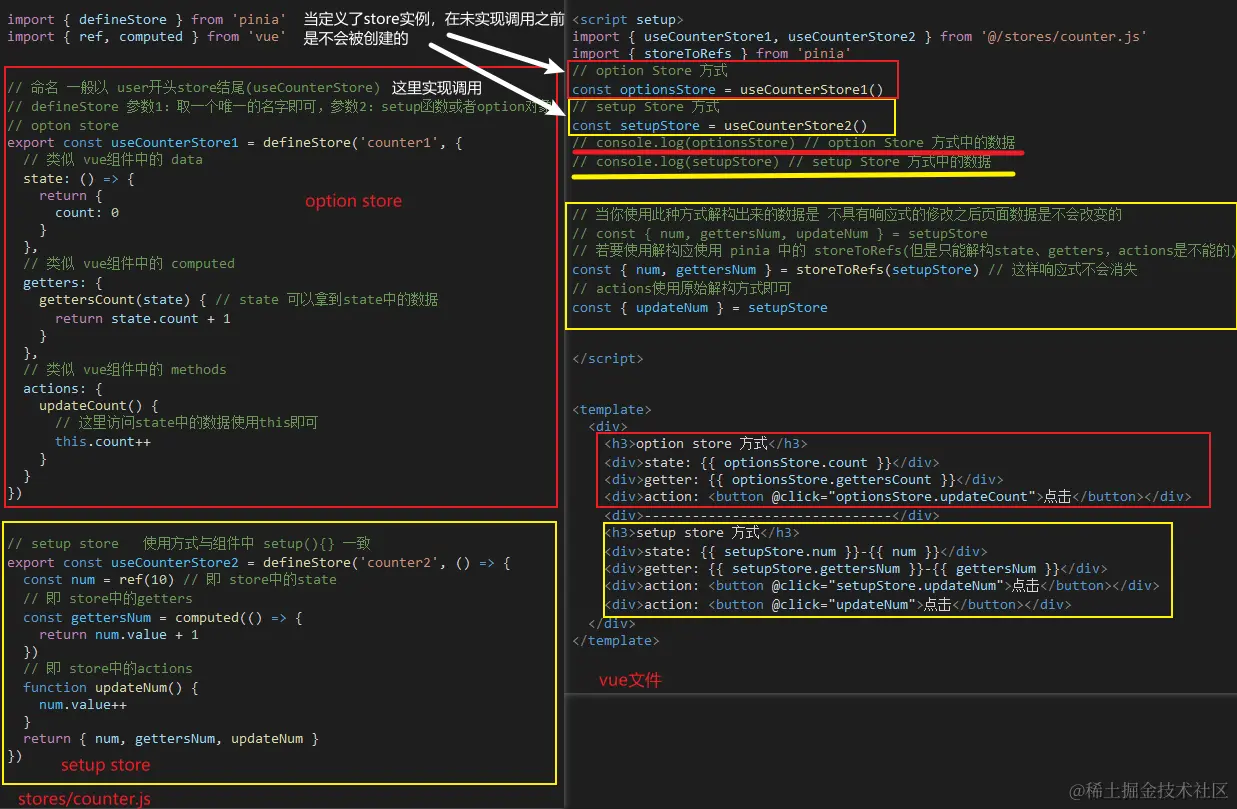Click the comment '类似 vue组件中的 computed'
This screenshot has width=1237, height=809.
pyautogui.click(x=128, y=264)
